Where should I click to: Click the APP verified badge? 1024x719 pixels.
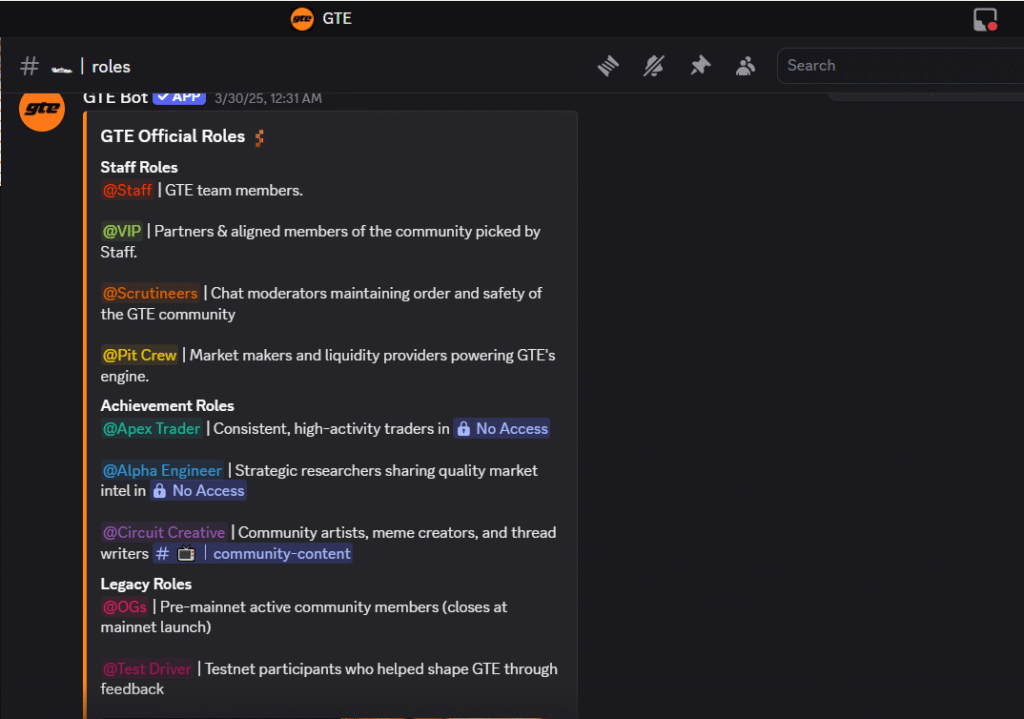(179, 97)
